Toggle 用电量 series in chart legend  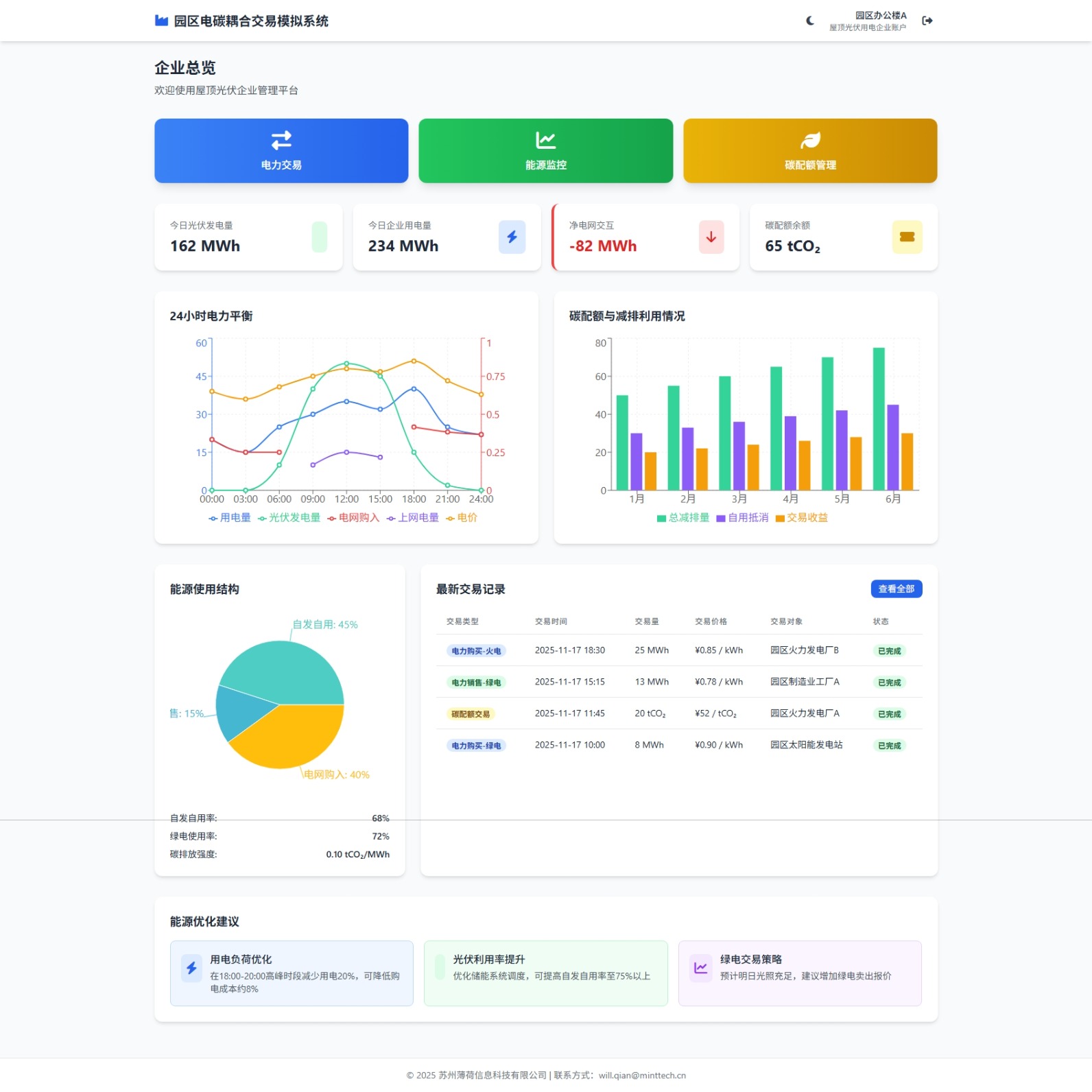click(x=230, y=518)
